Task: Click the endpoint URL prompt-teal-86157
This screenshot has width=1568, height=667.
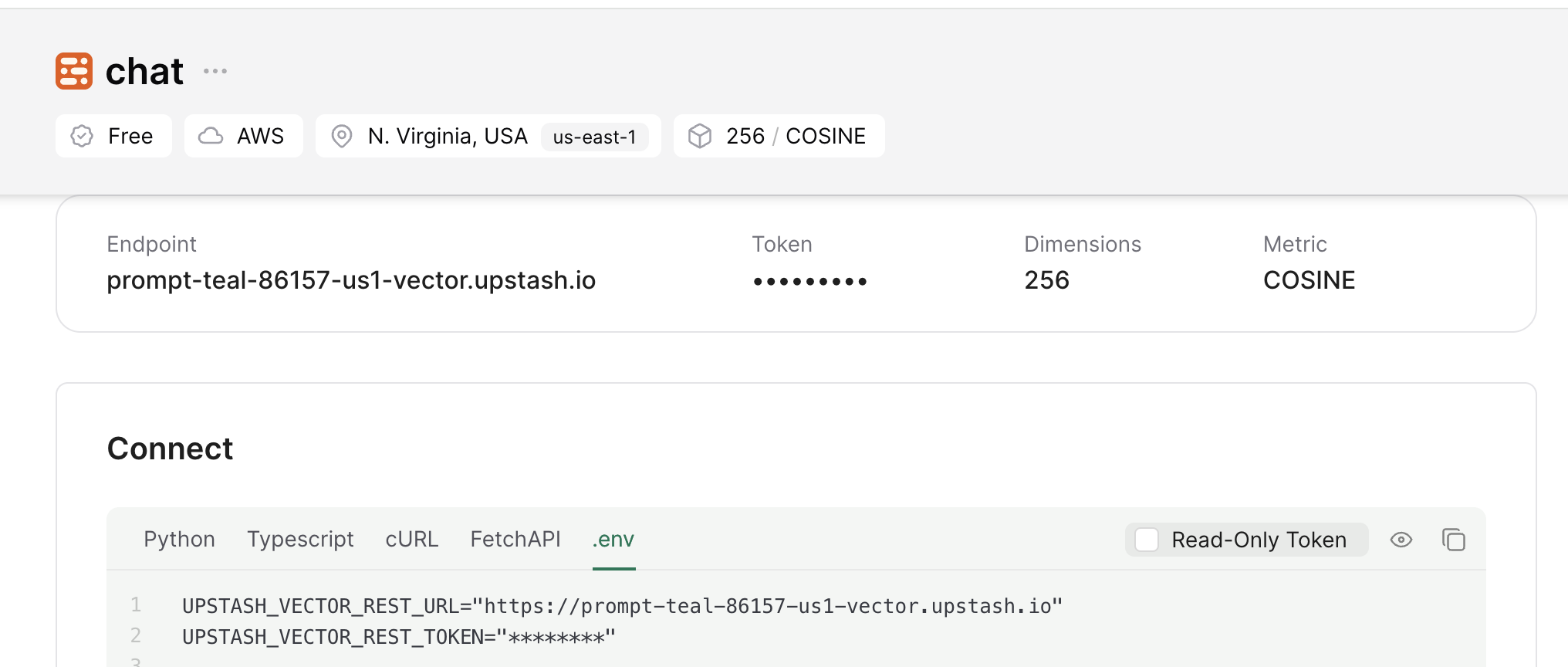Action: coord(351,280)
